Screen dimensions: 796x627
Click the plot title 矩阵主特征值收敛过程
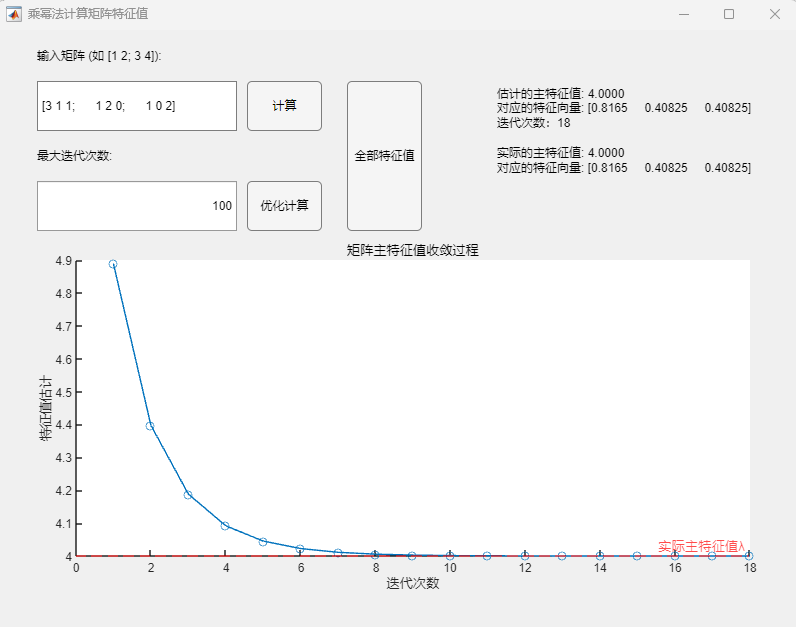coord(412,250)
